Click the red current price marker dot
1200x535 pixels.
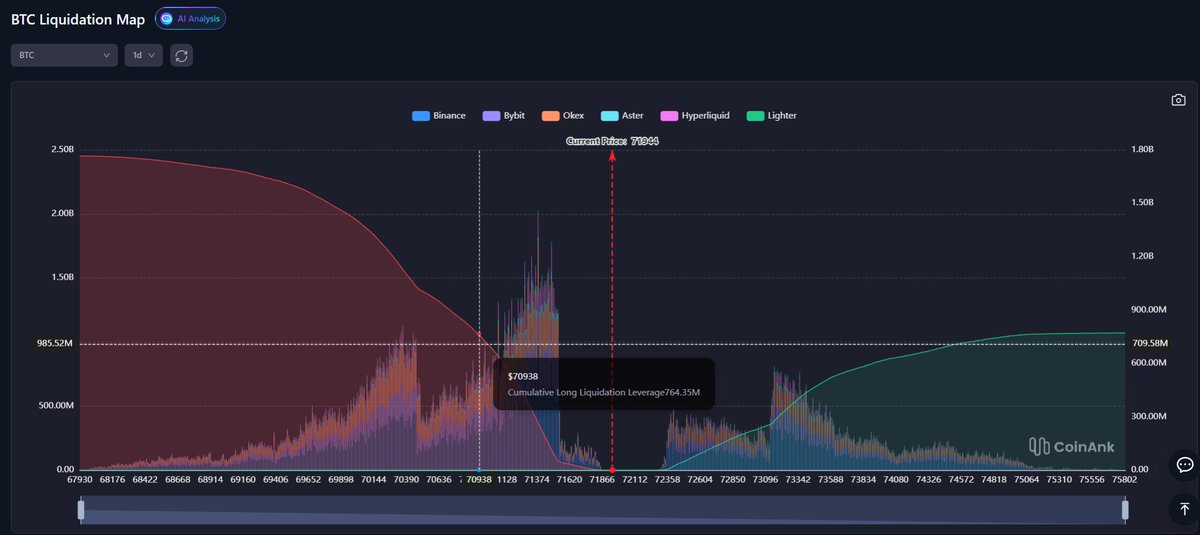[x=612, y=470]
